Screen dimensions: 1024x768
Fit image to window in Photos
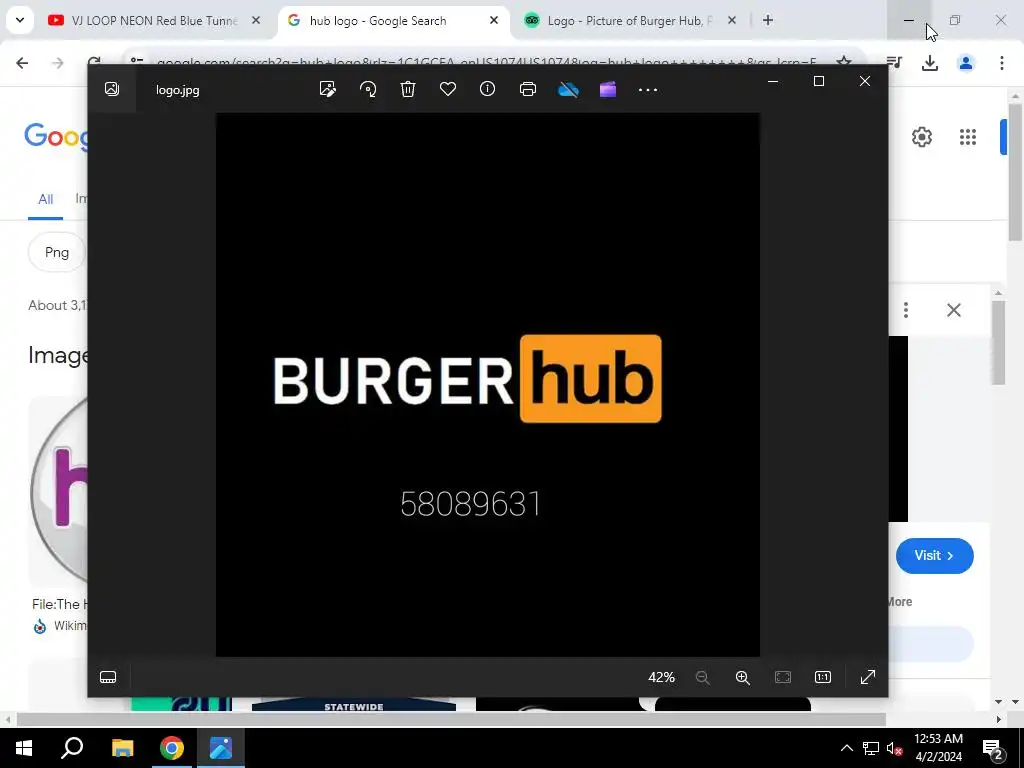point(783,677)
